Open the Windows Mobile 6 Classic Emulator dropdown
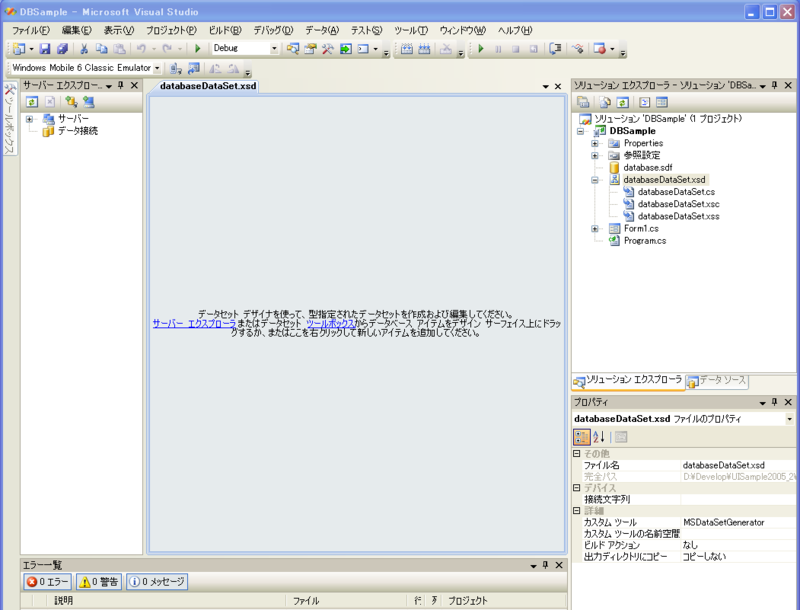 click(157, 68)
